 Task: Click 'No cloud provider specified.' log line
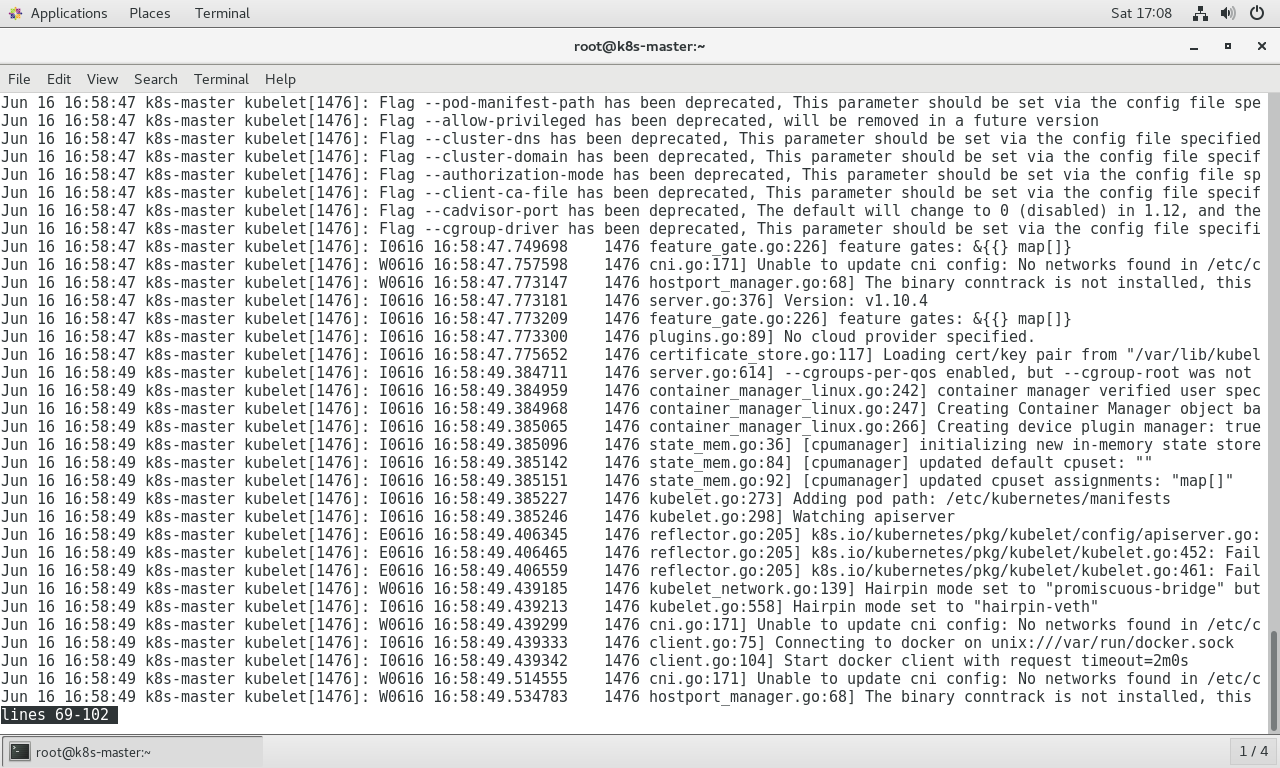[x=910, y=337]
